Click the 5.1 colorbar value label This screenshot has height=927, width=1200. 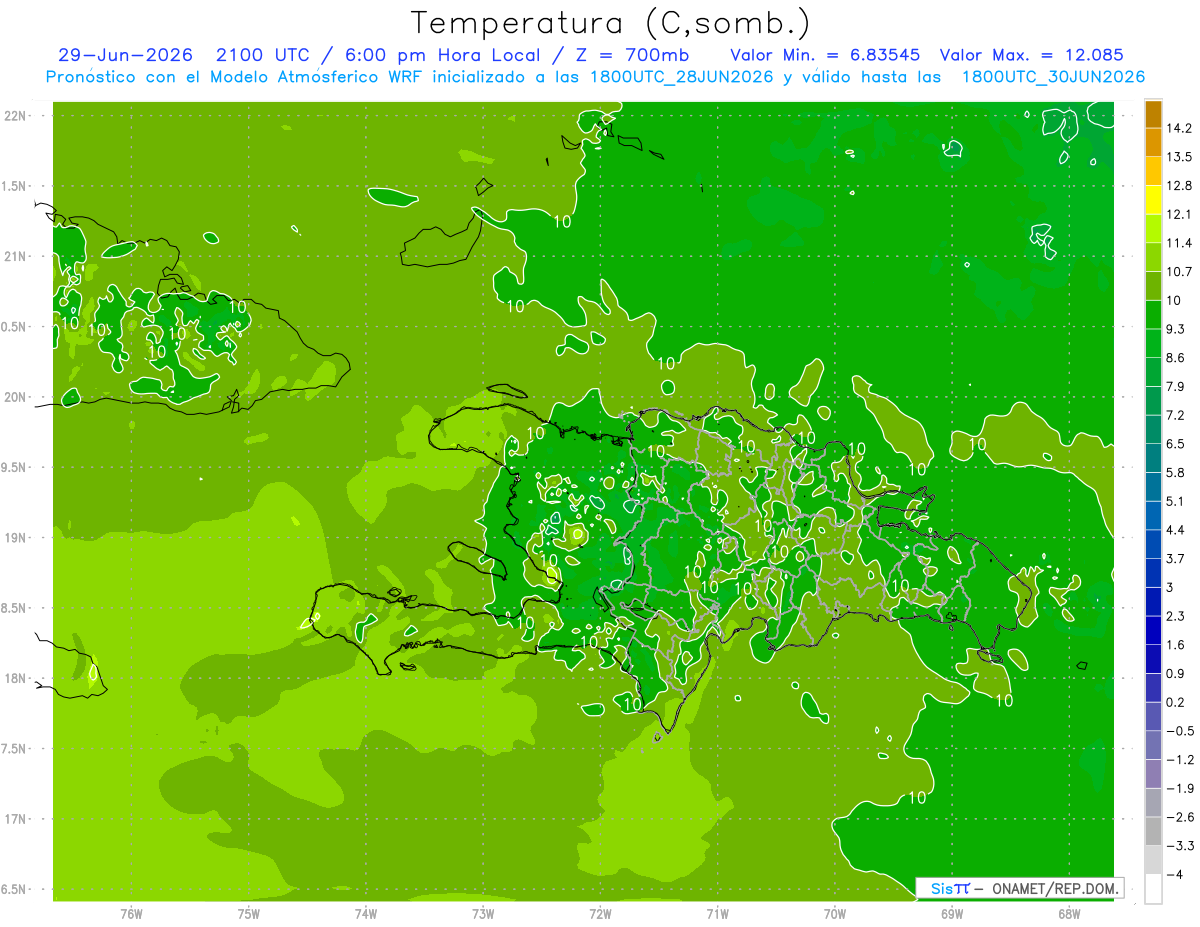click(x=1176, y=501)
